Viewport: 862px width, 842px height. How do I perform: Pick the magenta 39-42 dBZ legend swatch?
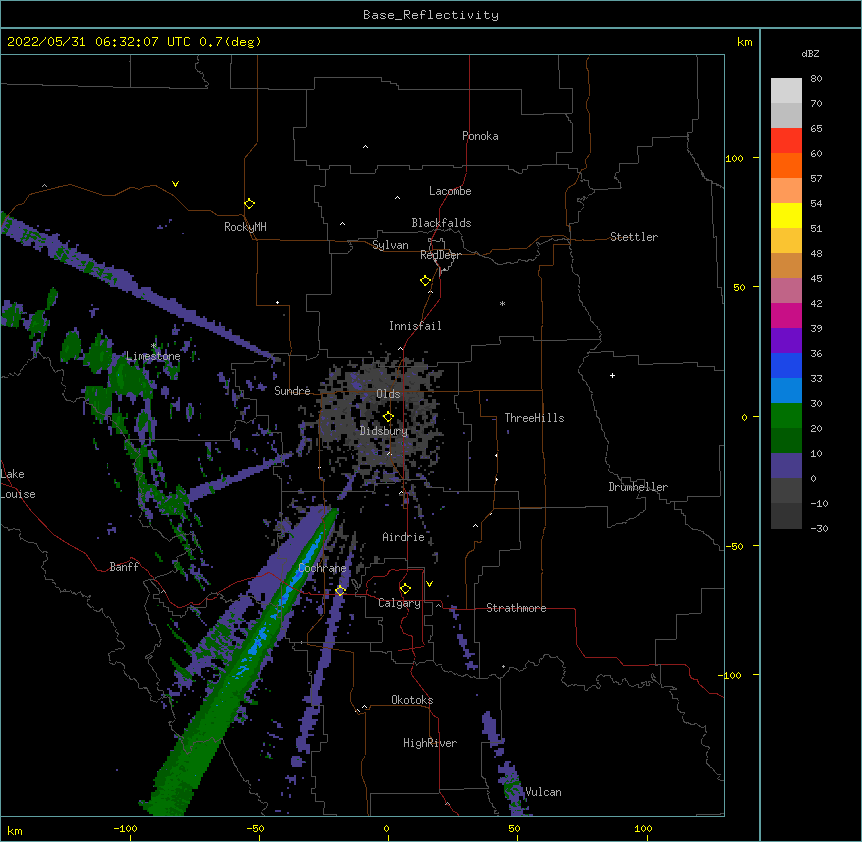[786, 315]
